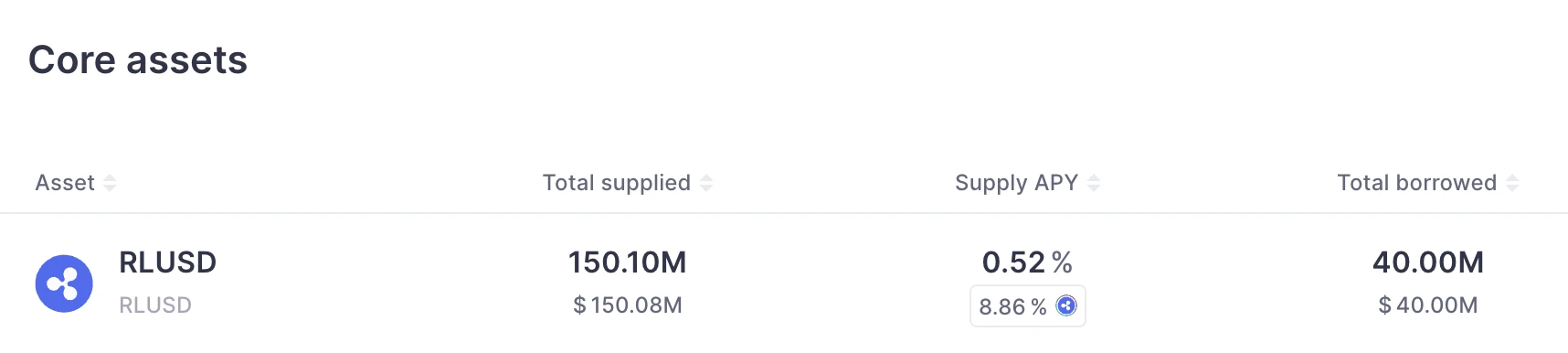Click the $ 150.08M supplied dollar value
The image size is (1568, 353).
[x=628, y=305]
